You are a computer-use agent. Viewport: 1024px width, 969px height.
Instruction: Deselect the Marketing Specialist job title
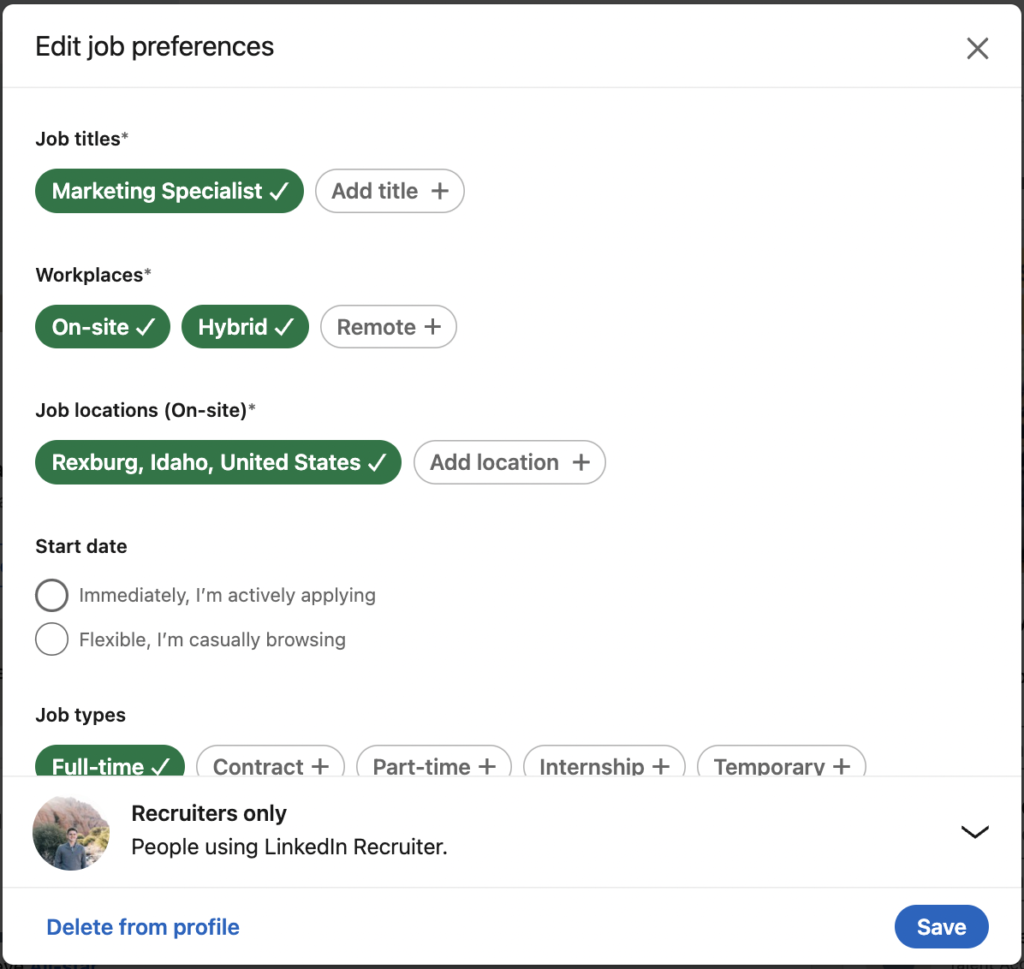[169, 191]
